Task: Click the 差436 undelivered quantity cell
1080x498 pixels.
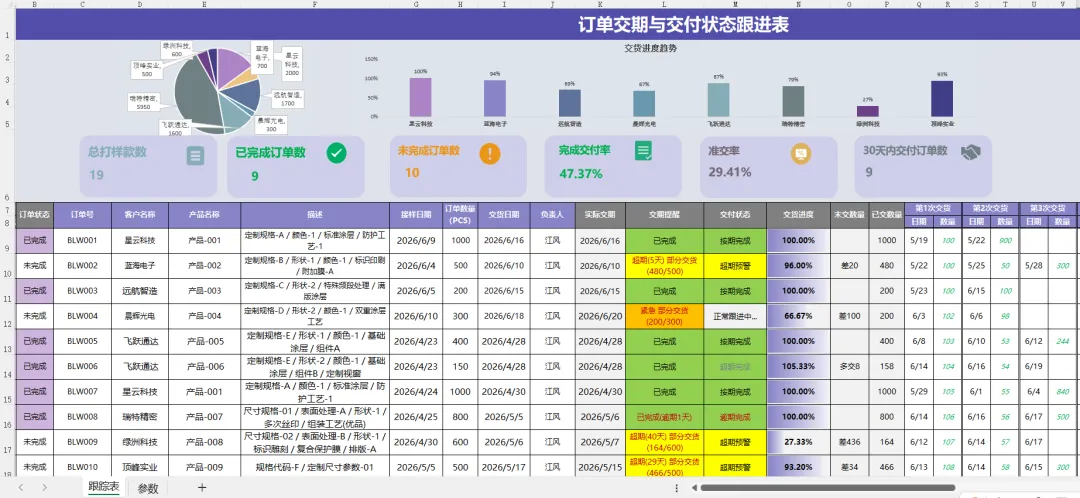Action: pos(849,442)
